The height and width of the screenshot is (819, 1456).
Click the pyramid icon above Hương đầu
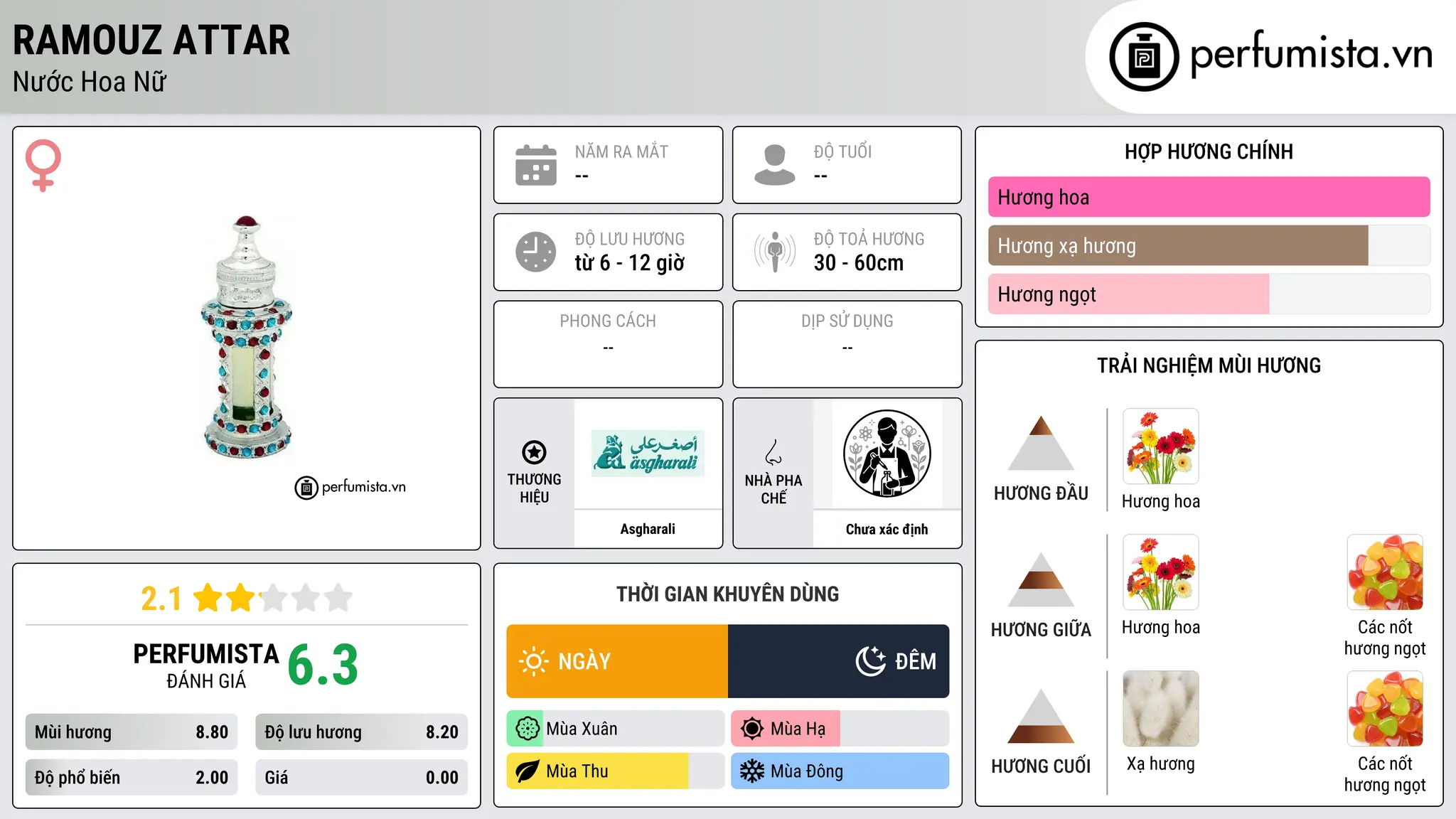[x=1041, y=443]
